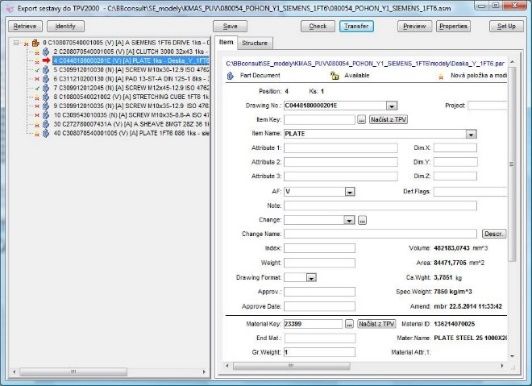This screenshot has height=386, width=532.
Task: Click the part icon of A SHEAVE 8MGT row
Action: point(46,124)
